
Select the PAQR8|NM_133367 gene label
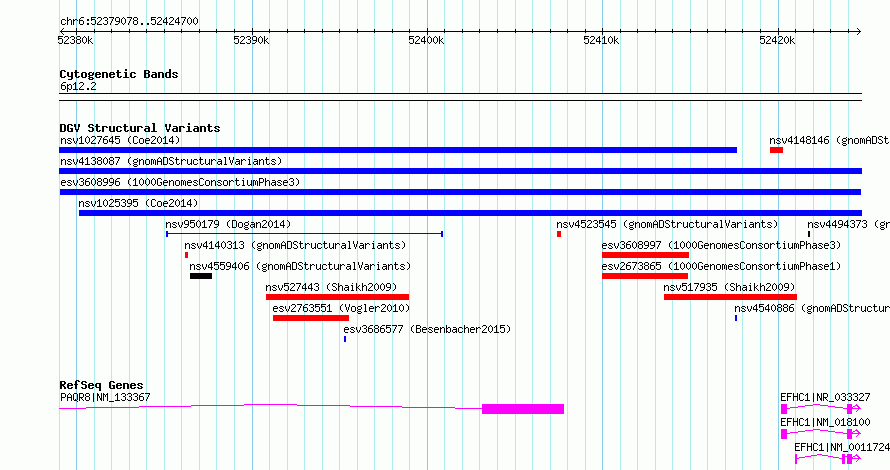[105, 397]
